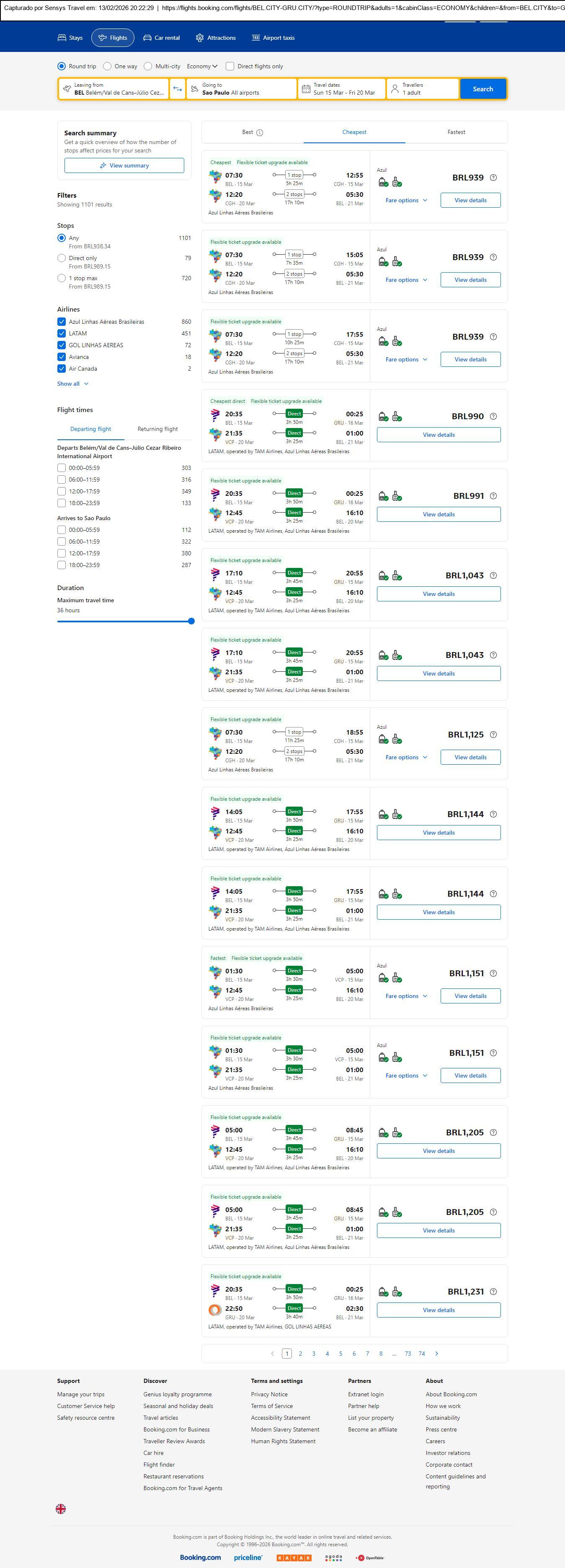This screenshot has height=1568, width=565.
Task: Uncheck the GOL LINHAS AEREAS airline filter
Action: (x=62, y=345)
